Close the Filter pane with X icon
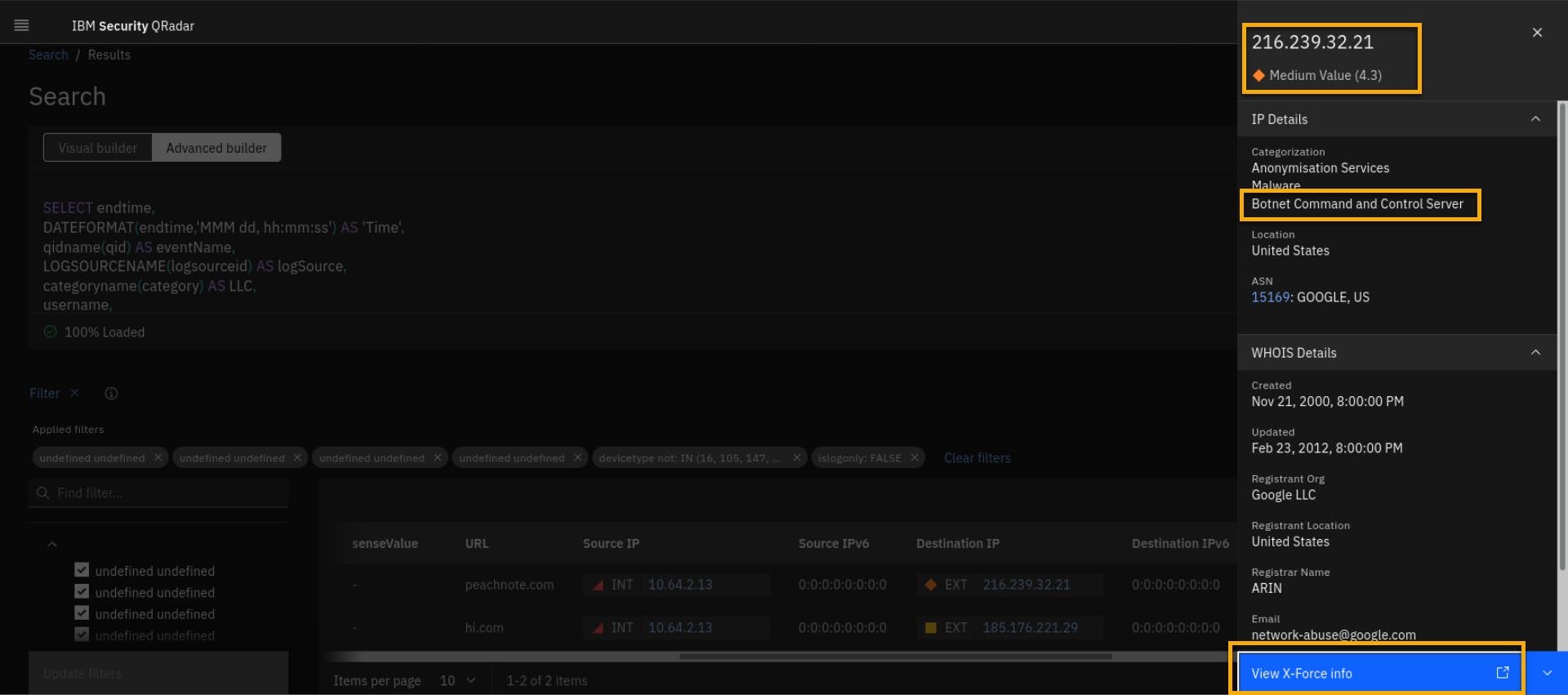 (x=74, y=393)
